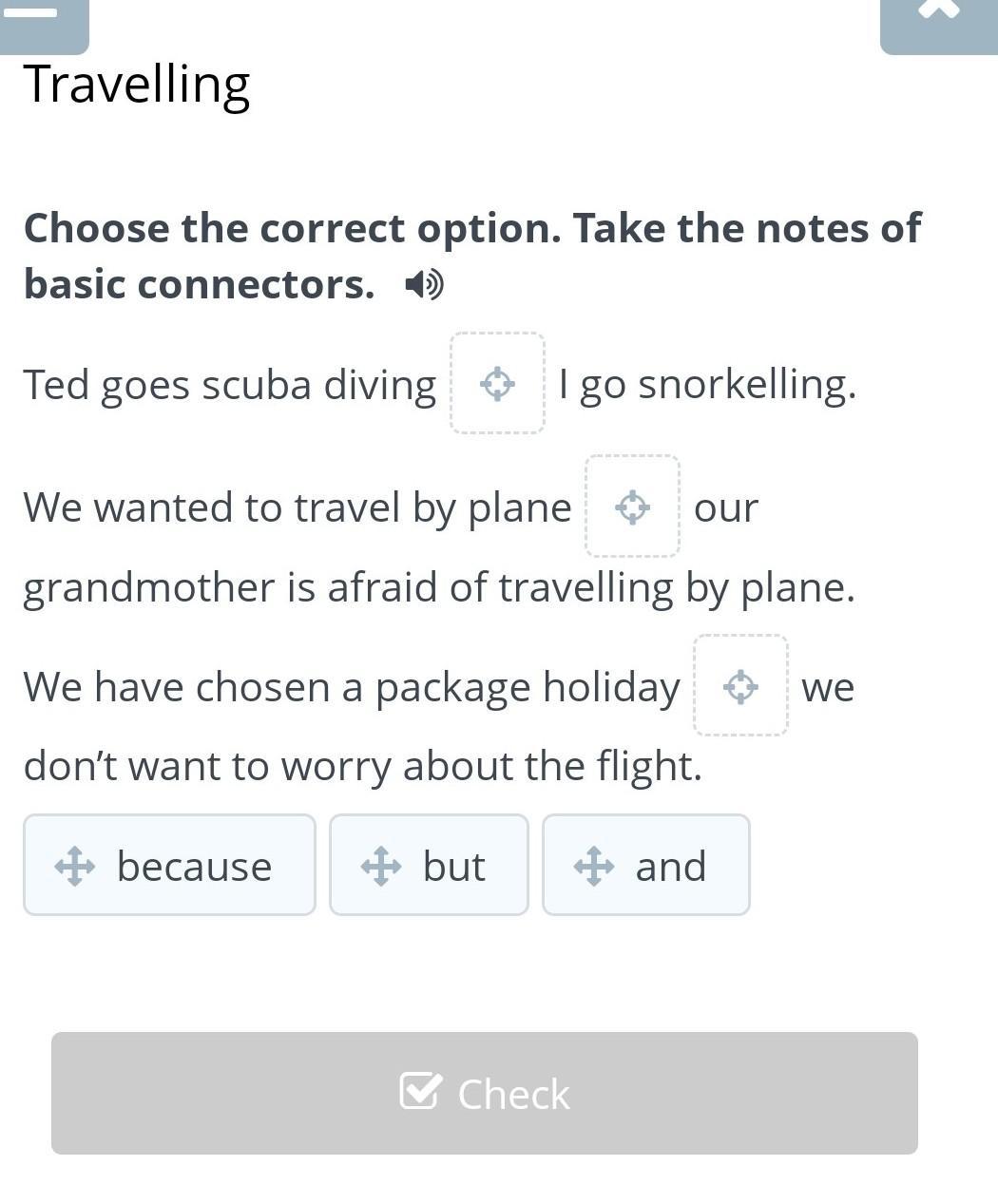
Task: Click the checkmark icon in the Check button
Action: point(420,1092)
